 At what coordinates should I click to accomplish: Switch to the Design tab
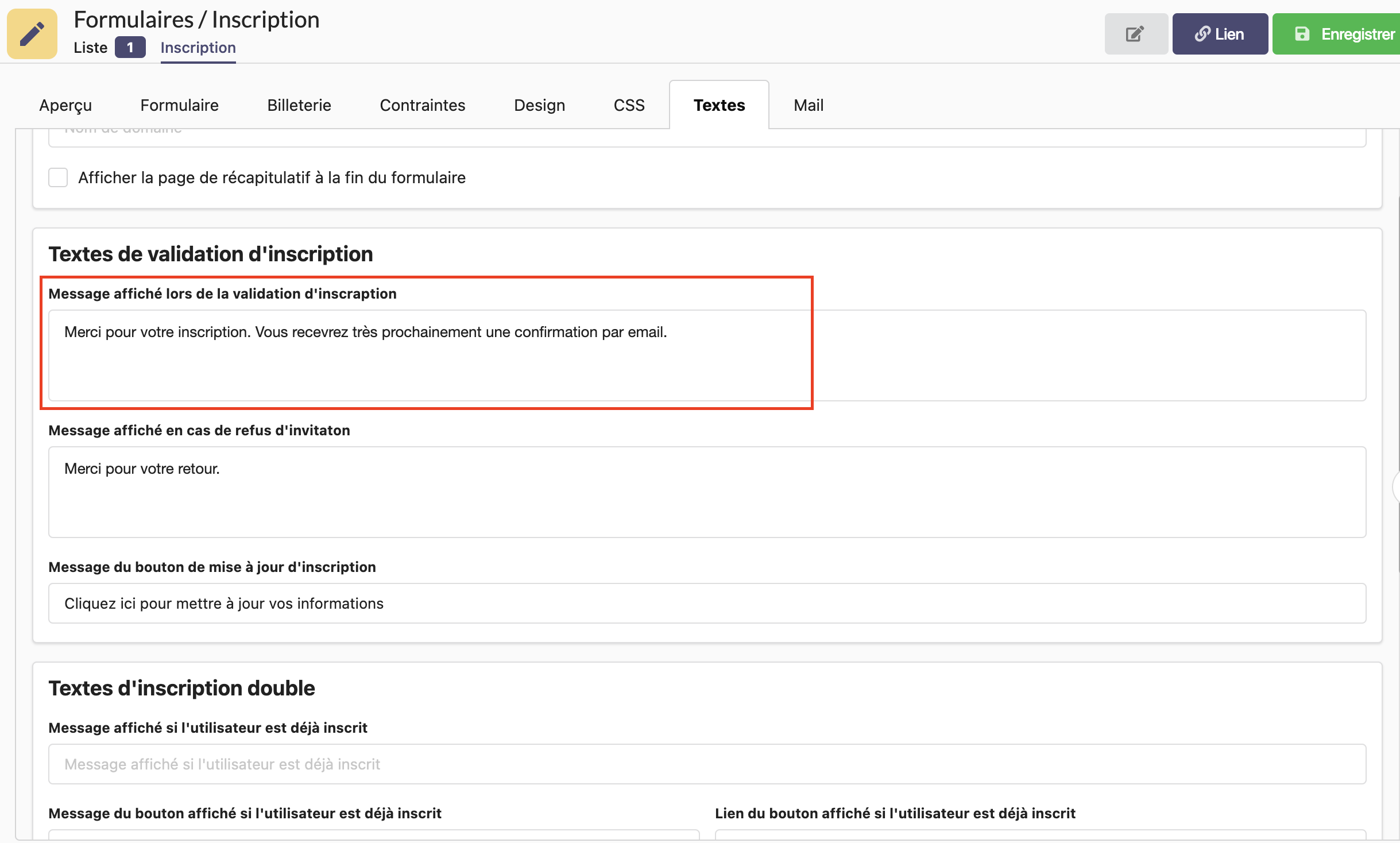tap(539, 105)
